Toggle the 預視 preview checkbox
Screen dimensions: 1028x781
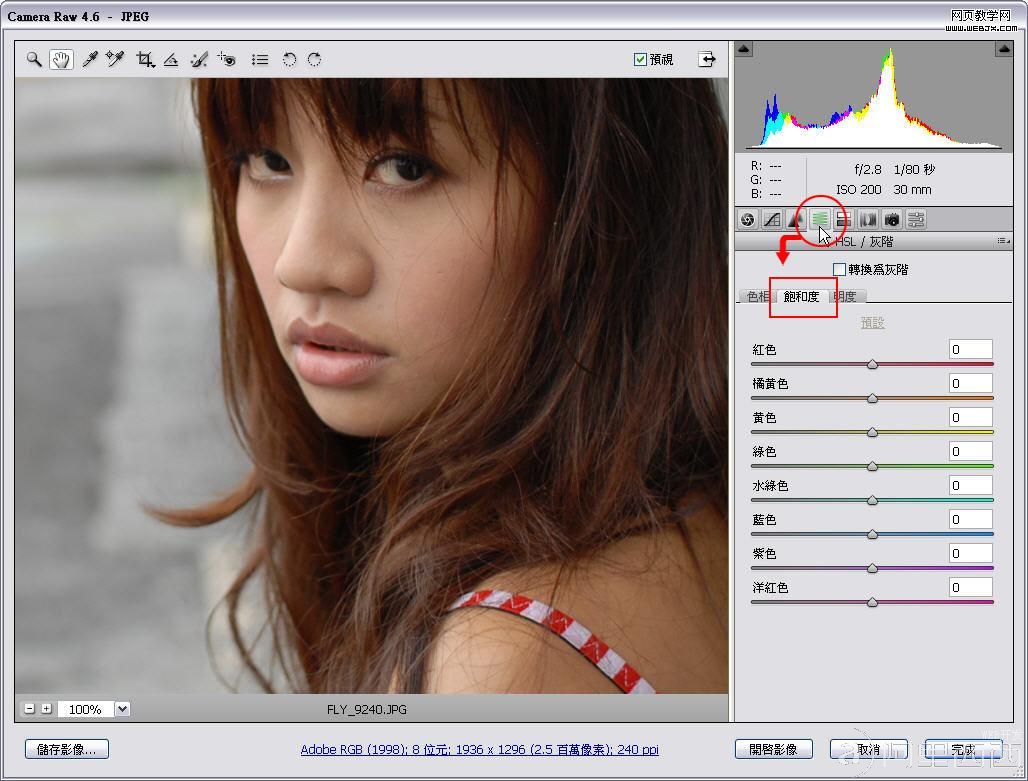click(641, 60)
